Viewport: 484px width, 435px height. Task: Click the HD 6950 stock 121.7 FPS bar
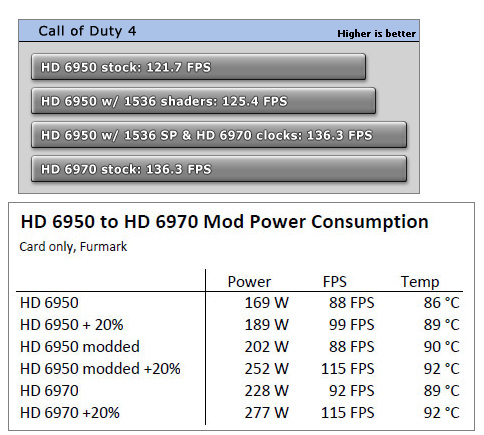coord(198,67)
